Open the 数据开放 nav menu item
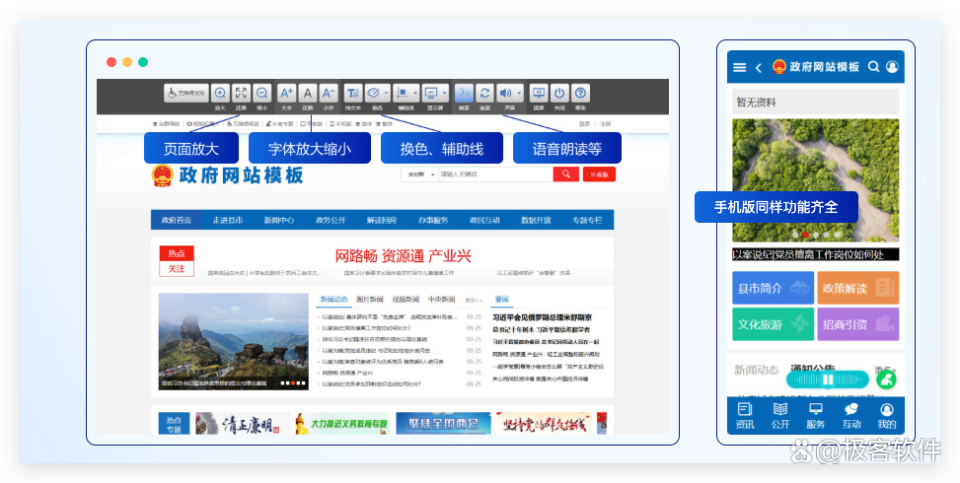 (536, 220)
